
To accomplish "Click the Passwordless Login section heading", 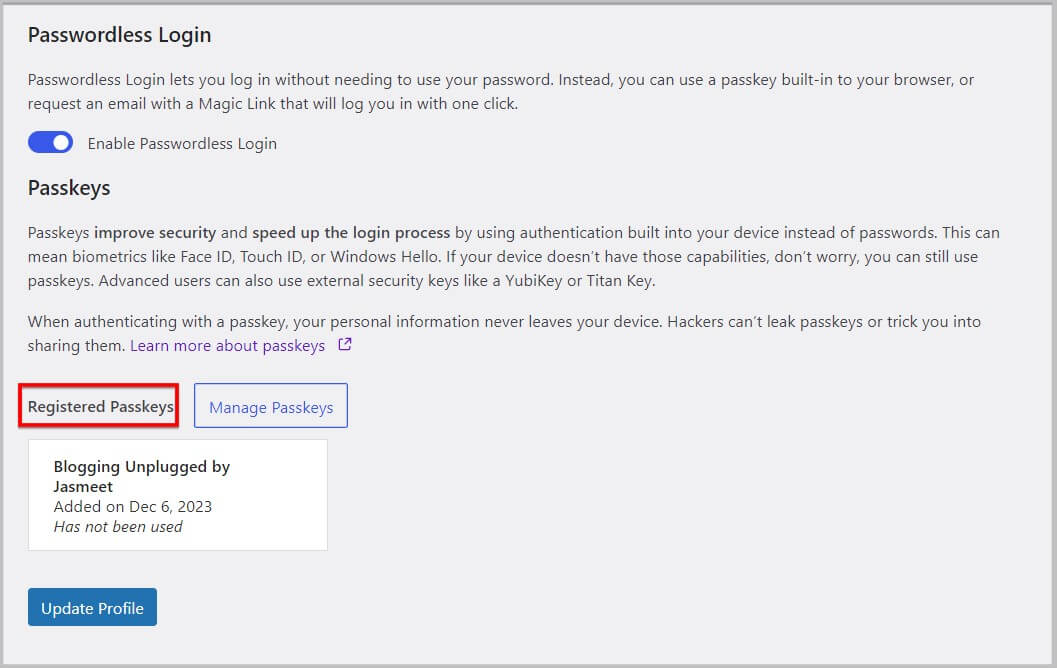I will (x=119, y=34).
